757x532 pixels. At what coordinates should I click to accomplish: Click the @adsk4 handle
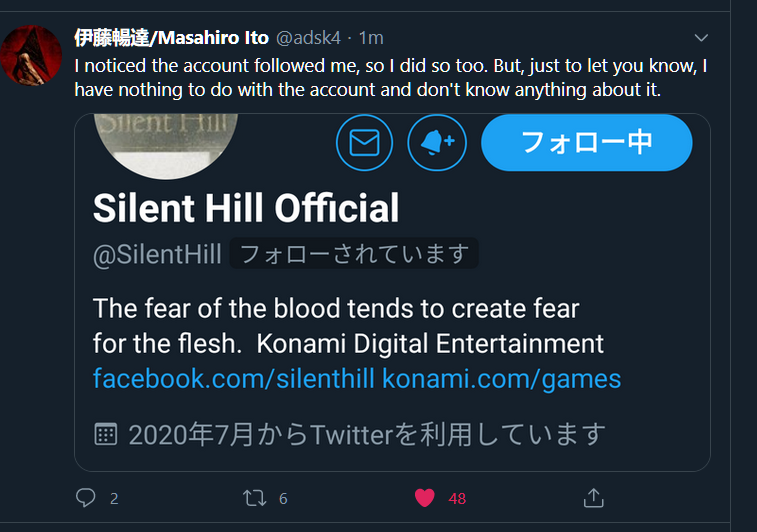308,38
